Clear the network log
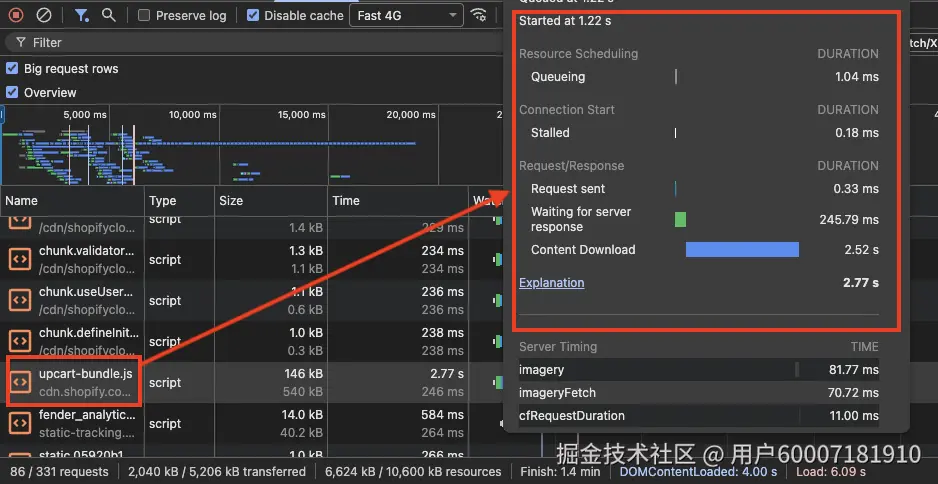 click(44, 15)
